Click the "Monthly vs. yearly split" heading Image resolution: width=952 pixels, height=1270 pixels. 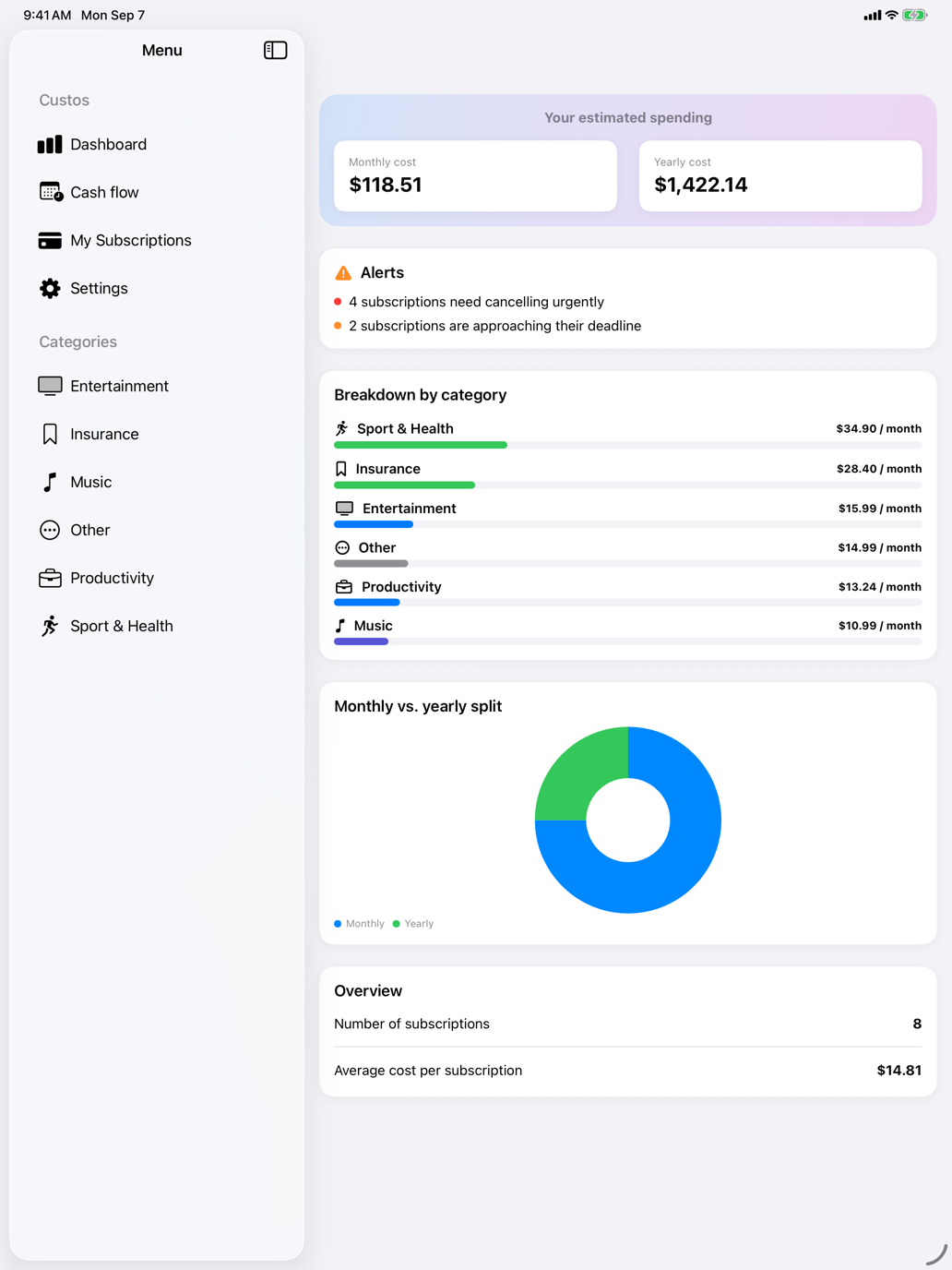(x=418, y=706)
